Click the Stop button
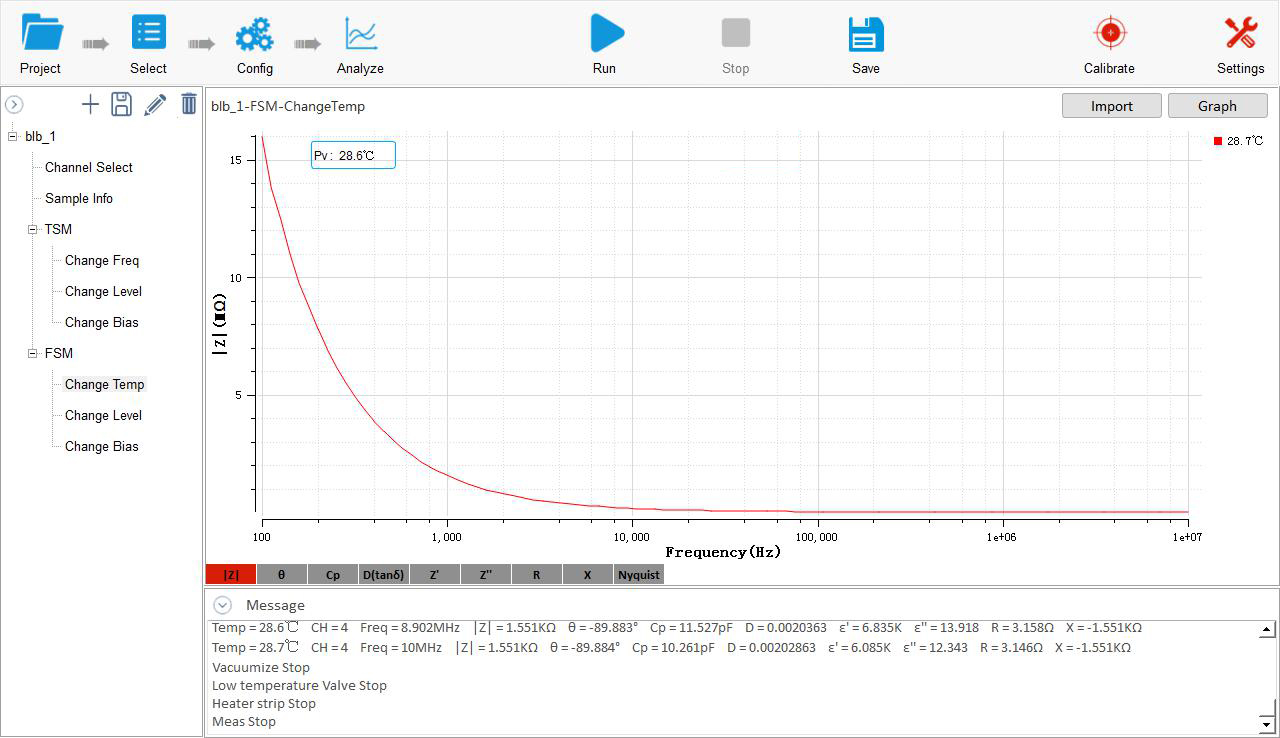Screen dimensions: 1280x738 tap(736, 33)
